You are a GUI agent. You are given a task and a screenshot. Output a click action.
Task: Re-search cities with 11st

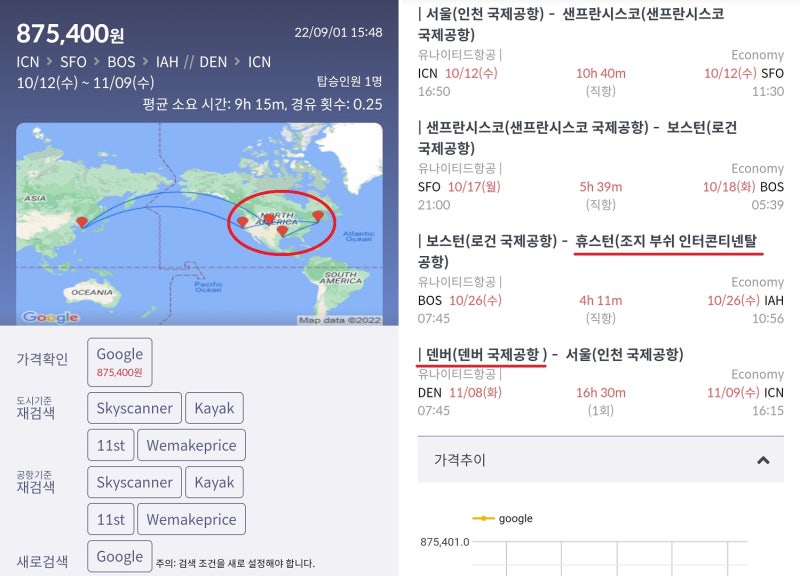(111, 445)
